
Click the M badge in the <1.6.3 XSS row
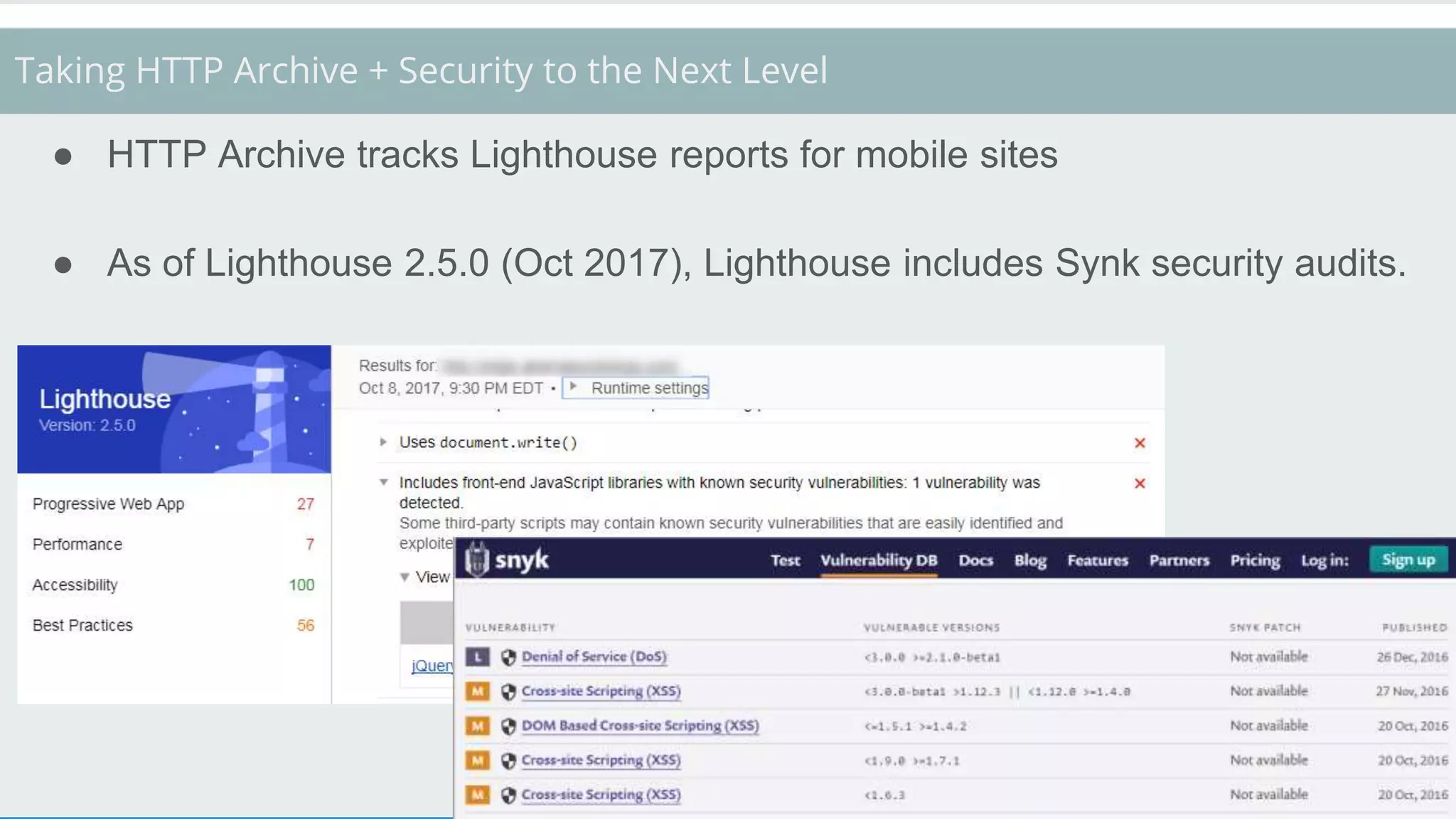pyautogui.click(x=478, y=795)
